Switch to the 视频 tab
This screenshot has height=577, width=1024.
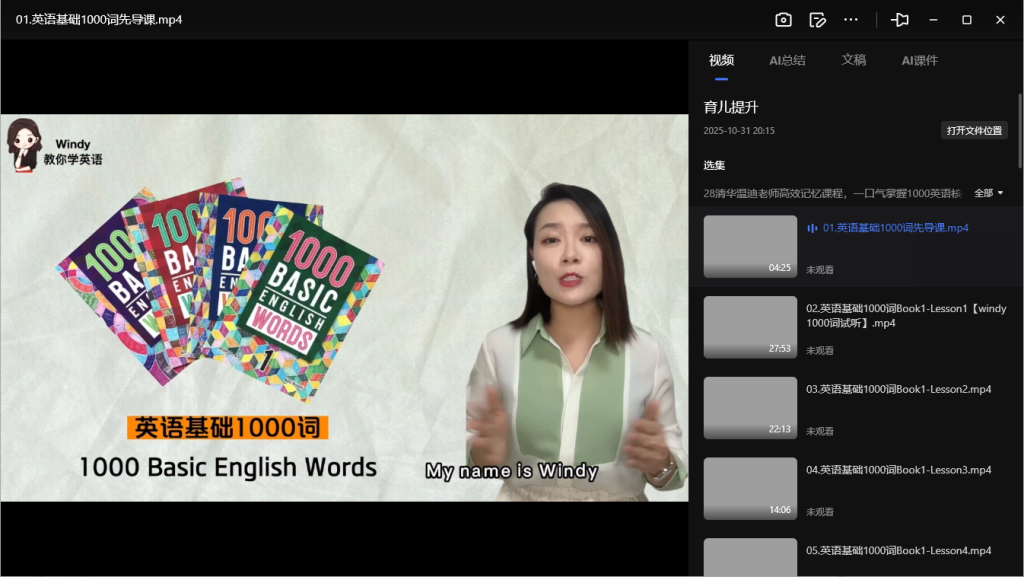pyautogui.click(x=721, y=60)
